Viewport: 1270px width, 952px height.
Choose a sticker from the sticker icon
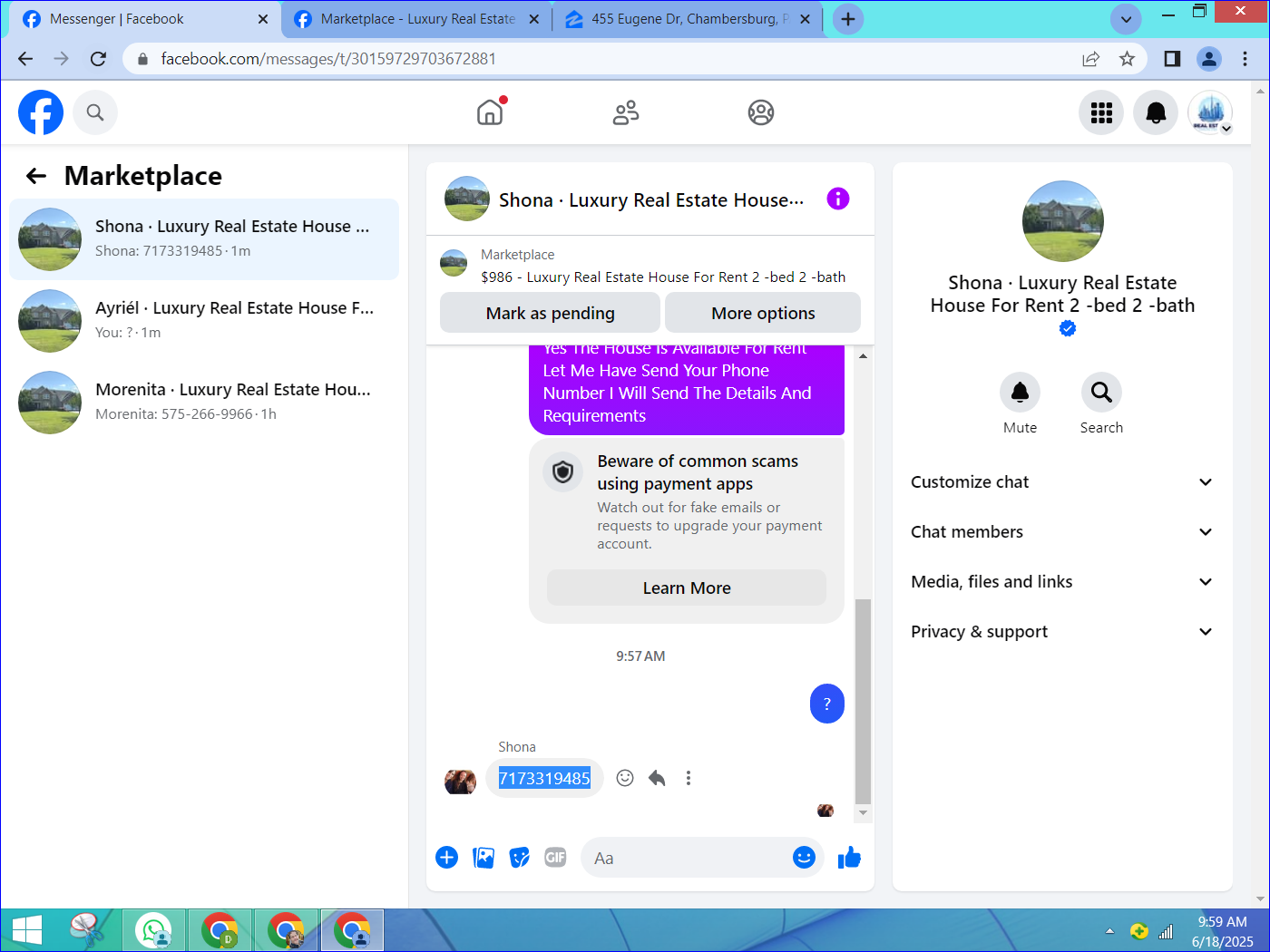coord(520,858)
